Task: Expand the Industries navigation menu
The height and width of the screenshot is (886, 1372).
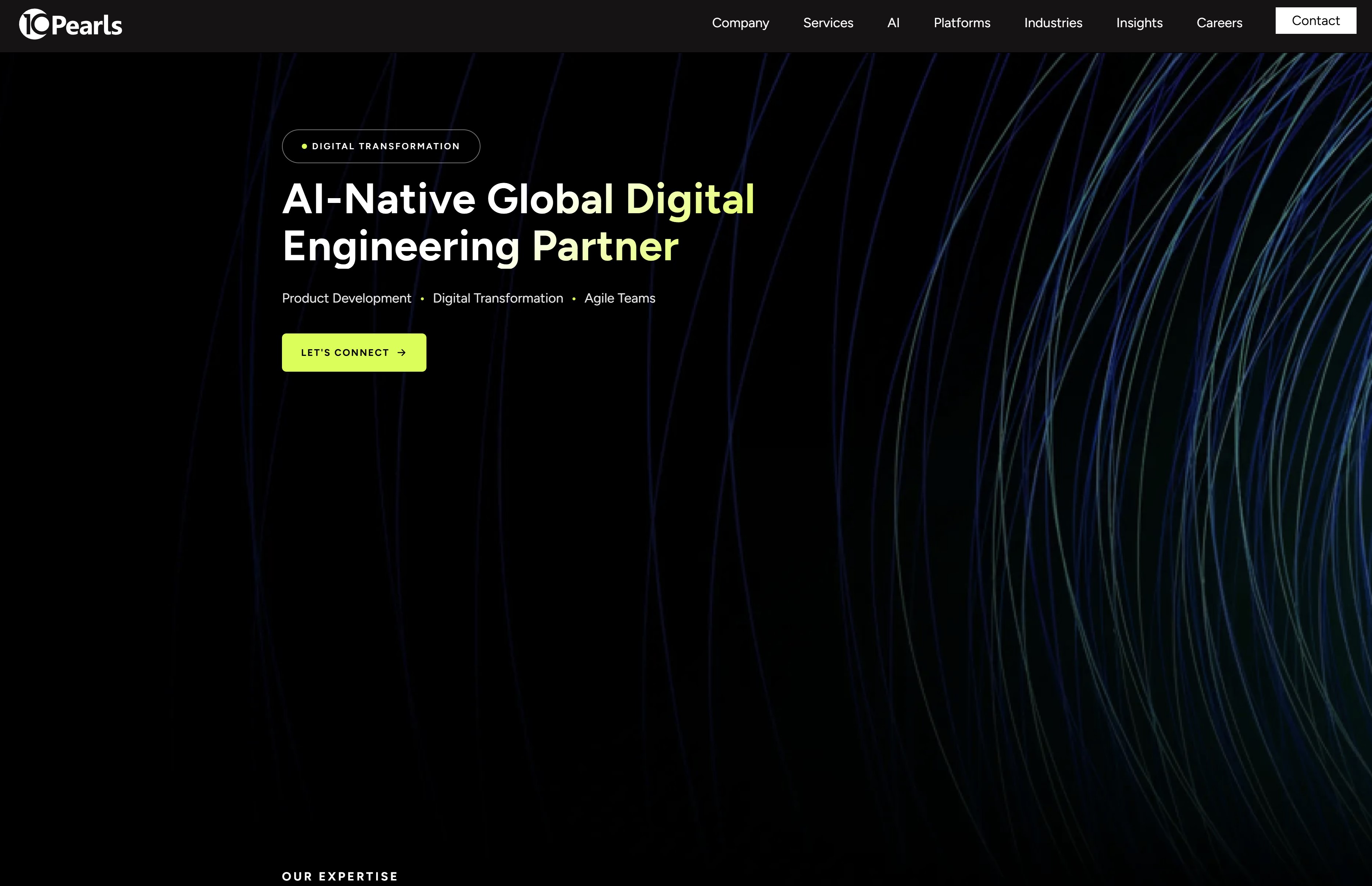Action: [1053, 23]
